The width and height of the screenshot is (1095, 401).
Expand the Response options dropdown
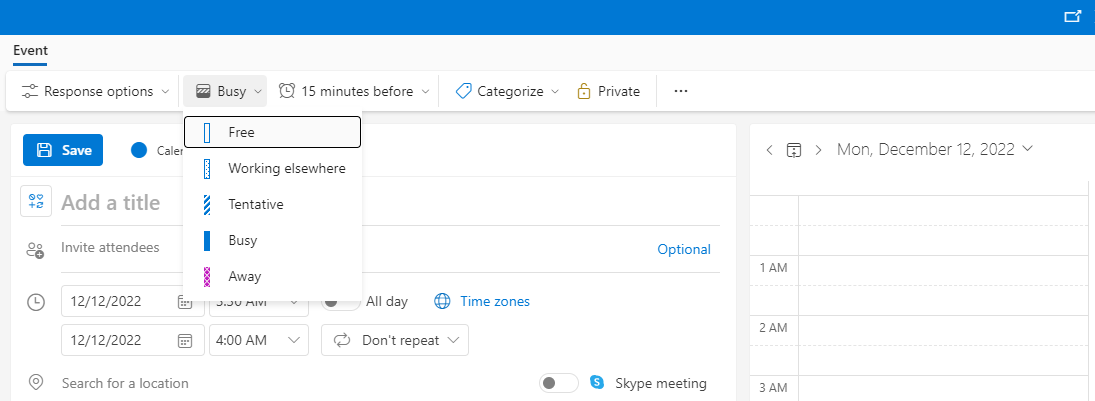96,92
